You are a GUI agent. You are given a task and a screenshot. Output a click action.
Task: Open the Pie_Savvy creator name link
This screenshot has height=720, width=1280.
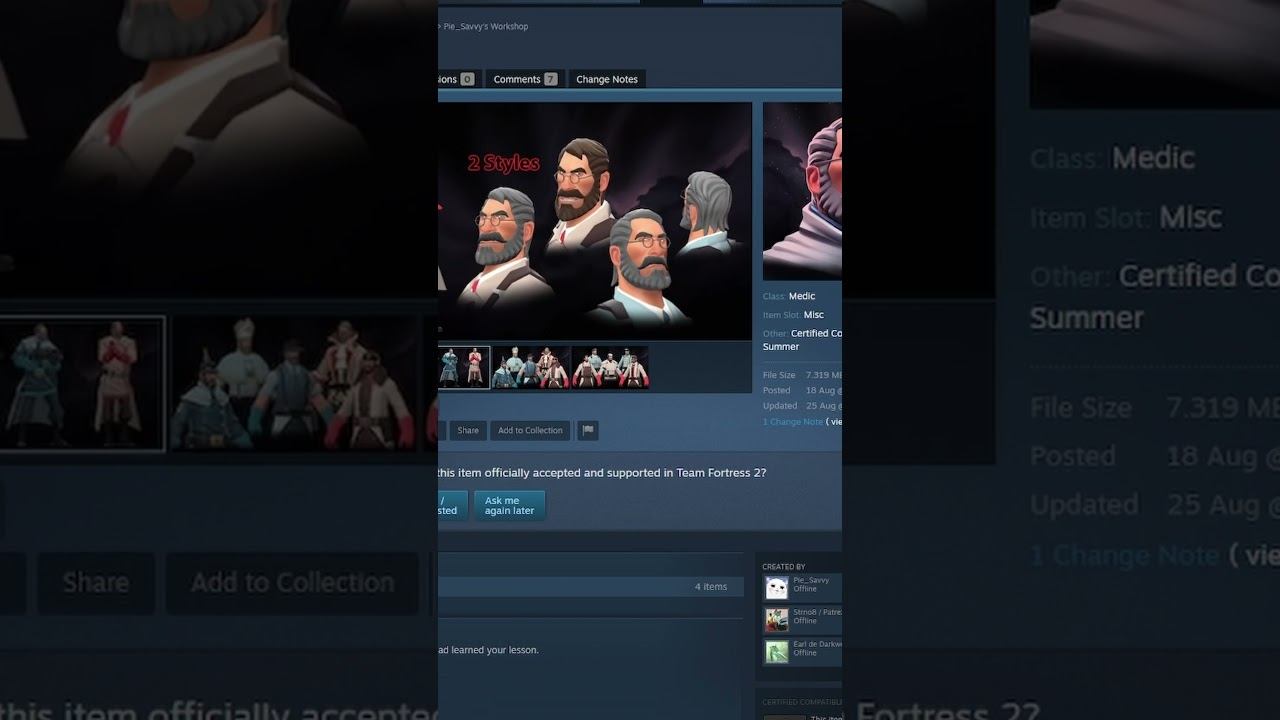[x=811, y=580]
